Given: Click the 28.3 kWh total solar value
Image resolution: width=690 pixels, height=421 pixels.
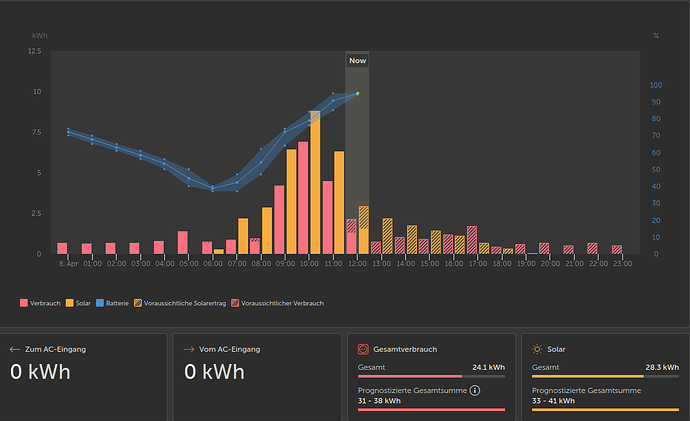Looking at the screenshot, I should [662, 367].
